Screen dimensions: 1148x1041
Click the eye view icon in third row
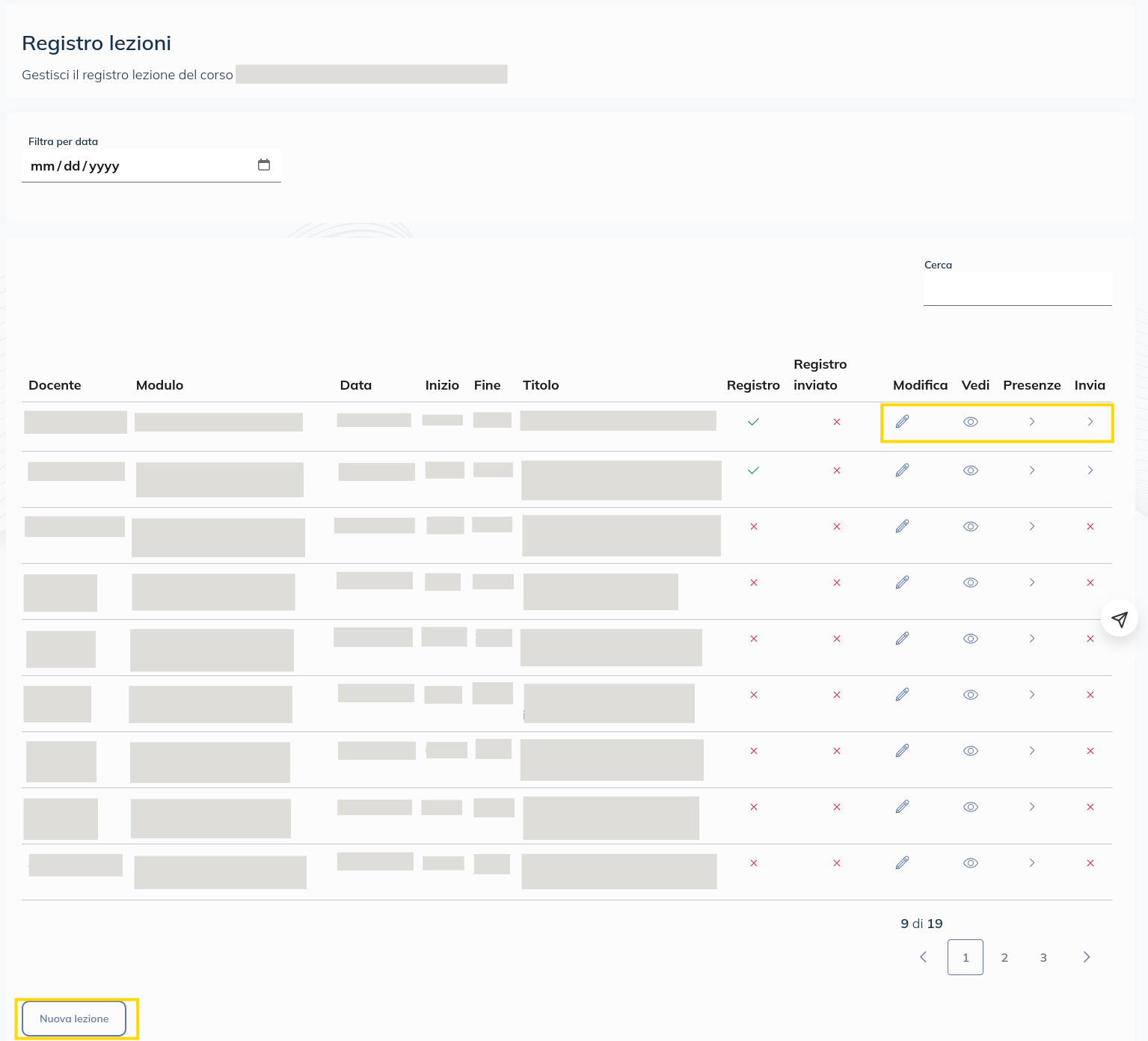pos(970,526)
